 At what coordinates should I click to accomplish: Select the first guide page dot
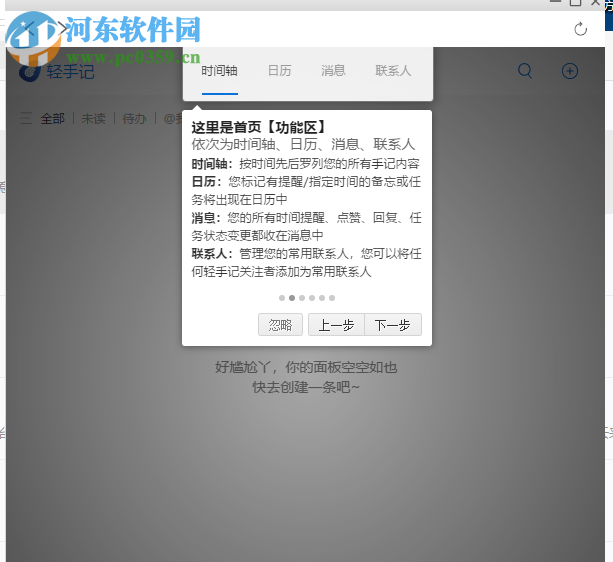282,298
